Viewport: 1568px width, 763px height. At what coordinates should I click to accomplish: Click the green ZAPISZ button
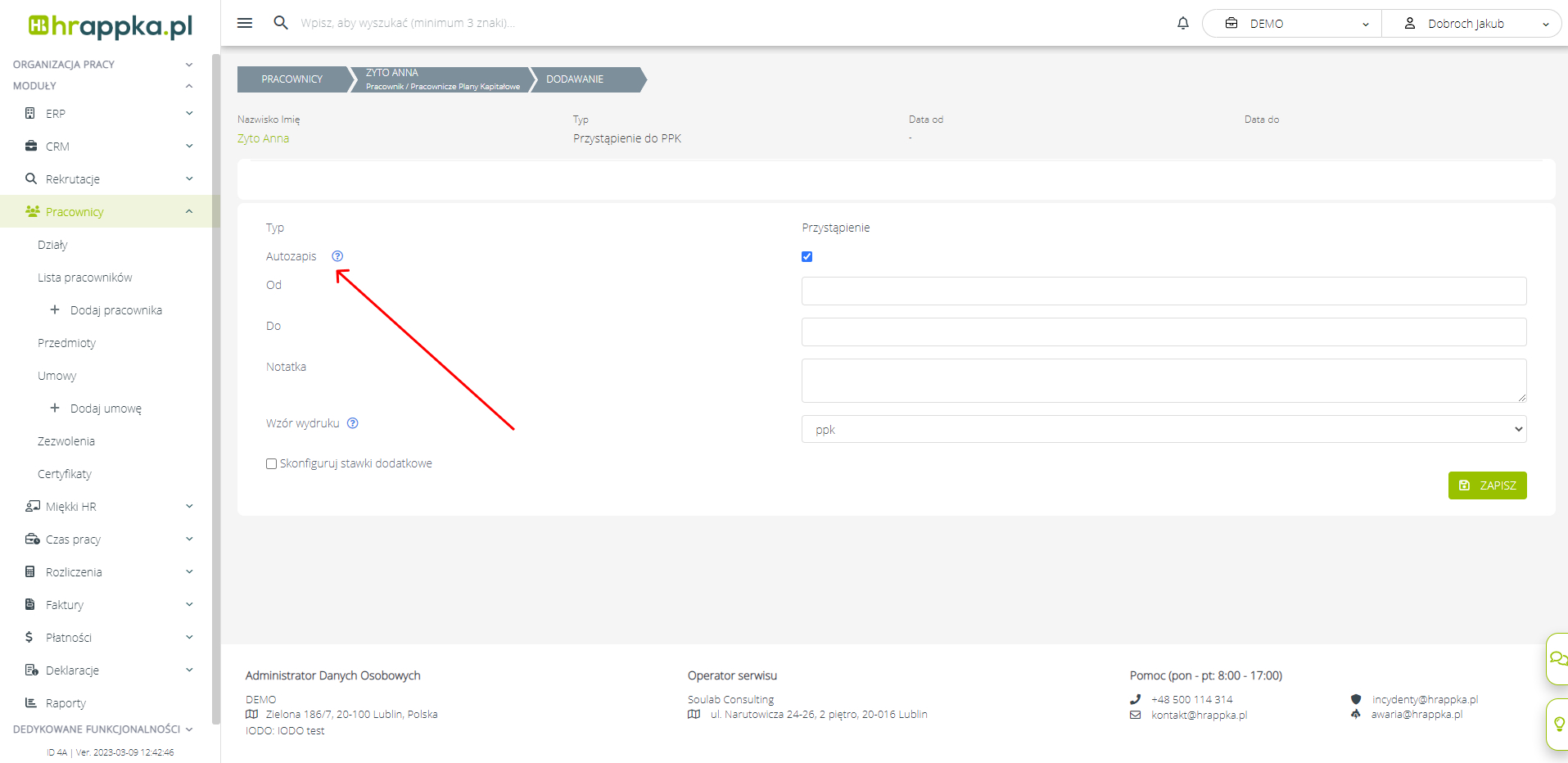1487,485
